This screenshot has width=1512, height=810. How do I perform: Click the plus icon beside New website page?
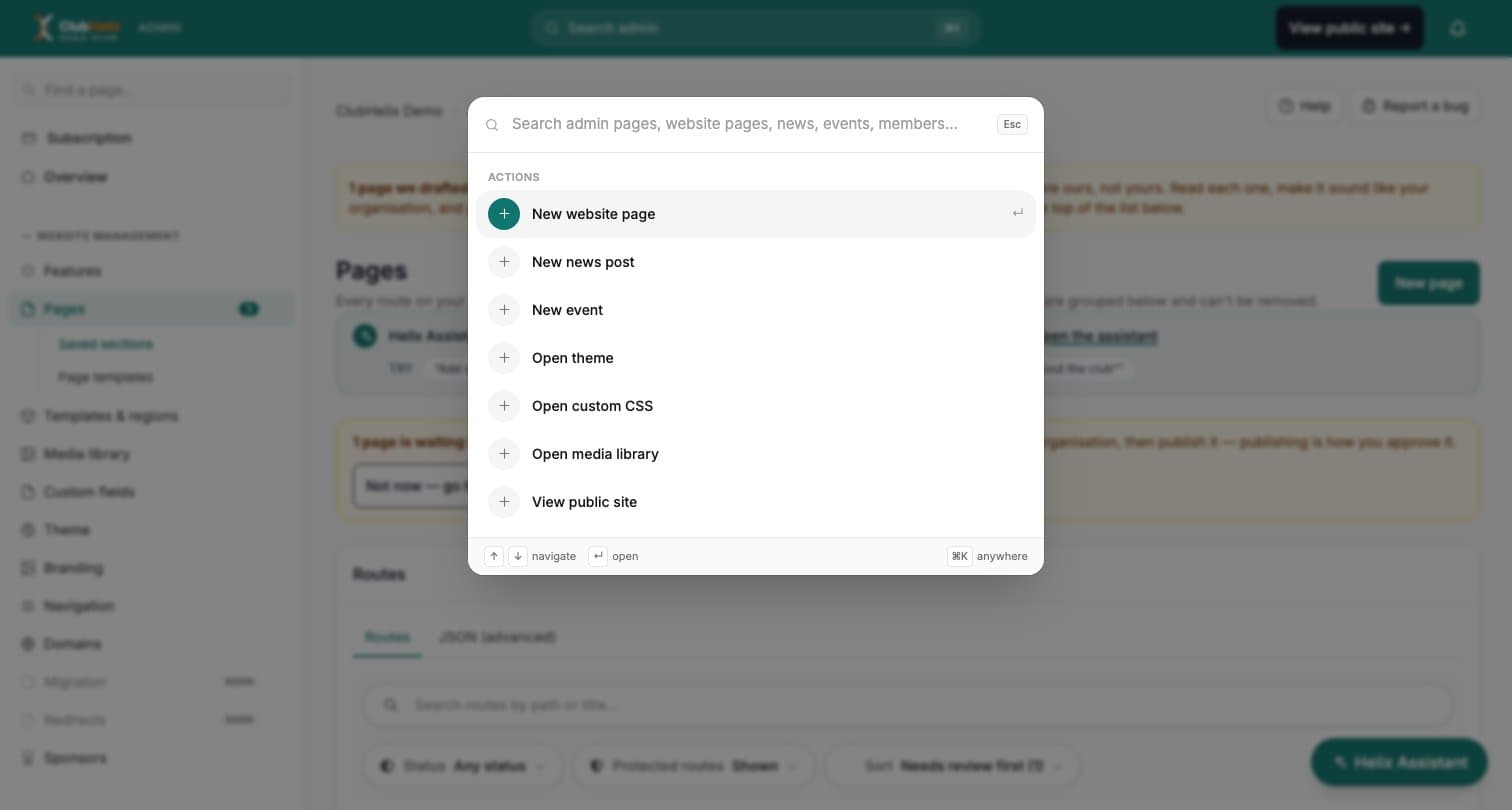coord(504,214)
